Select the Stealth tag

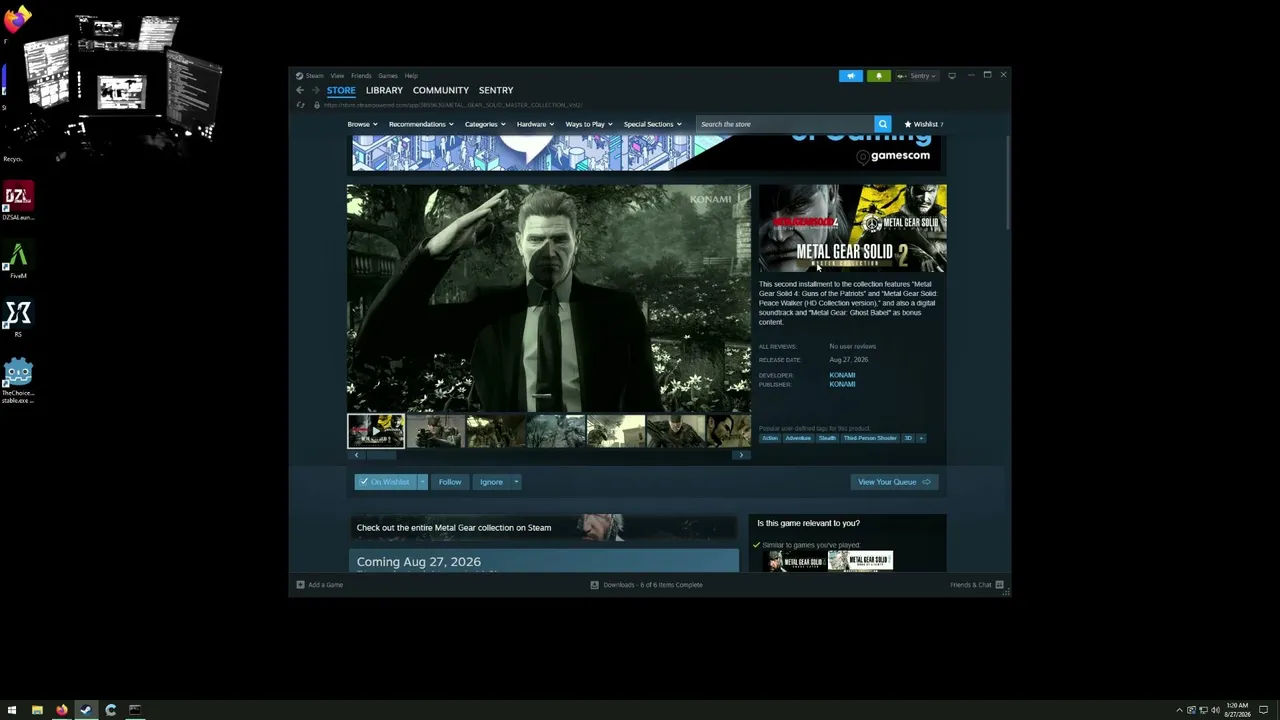(827, 438)
